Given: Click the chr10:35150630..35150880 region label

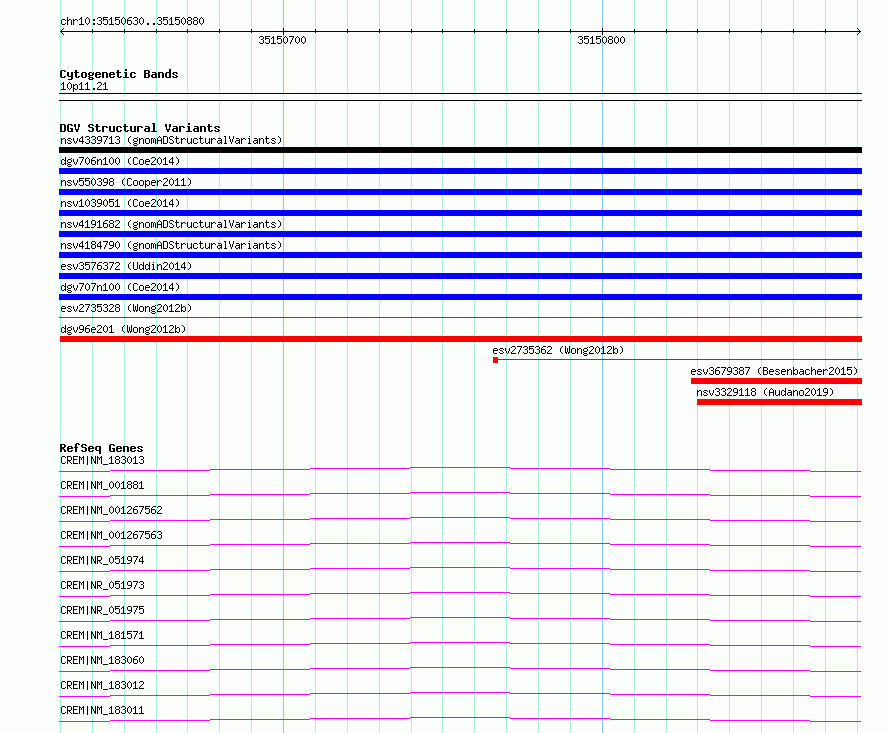Looking at the screenshot, I should coord(132,21).
